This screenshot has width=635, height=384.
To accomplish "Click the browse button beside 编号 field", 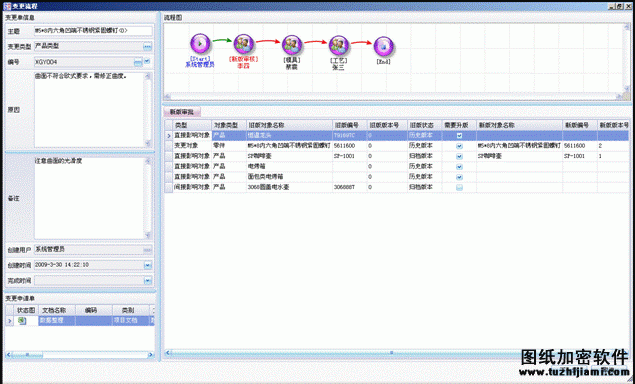I will (x=138, y=62).
